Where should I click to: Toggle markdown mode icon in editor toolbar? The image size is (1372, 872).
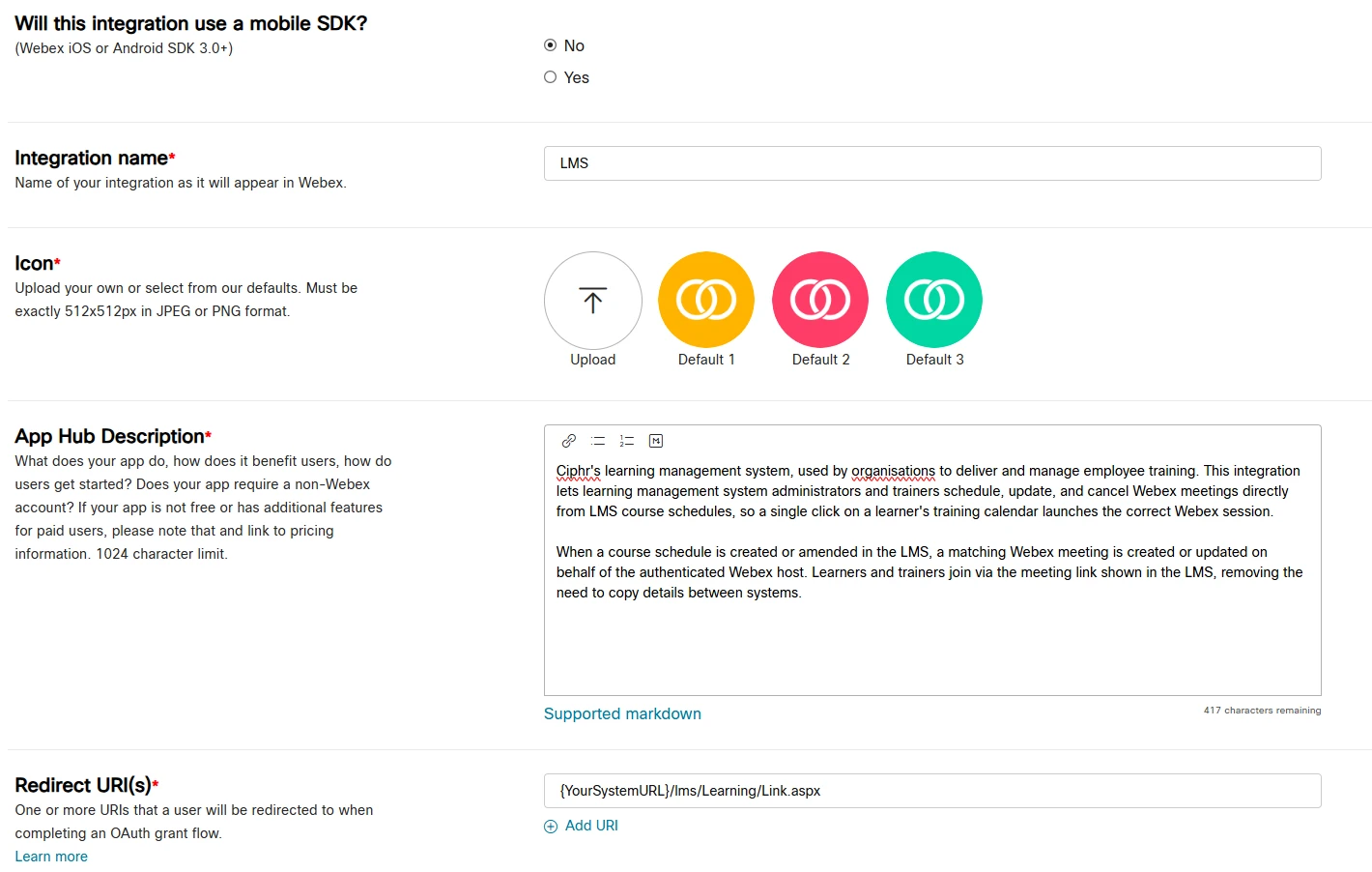pyautogui.click(x=656, y=441)
